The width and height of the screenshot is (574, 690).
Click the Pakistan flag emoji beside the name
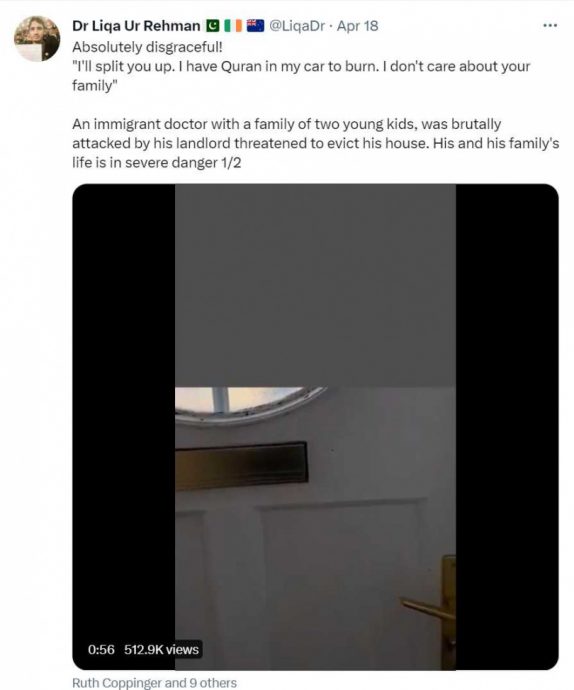point(213,26)
